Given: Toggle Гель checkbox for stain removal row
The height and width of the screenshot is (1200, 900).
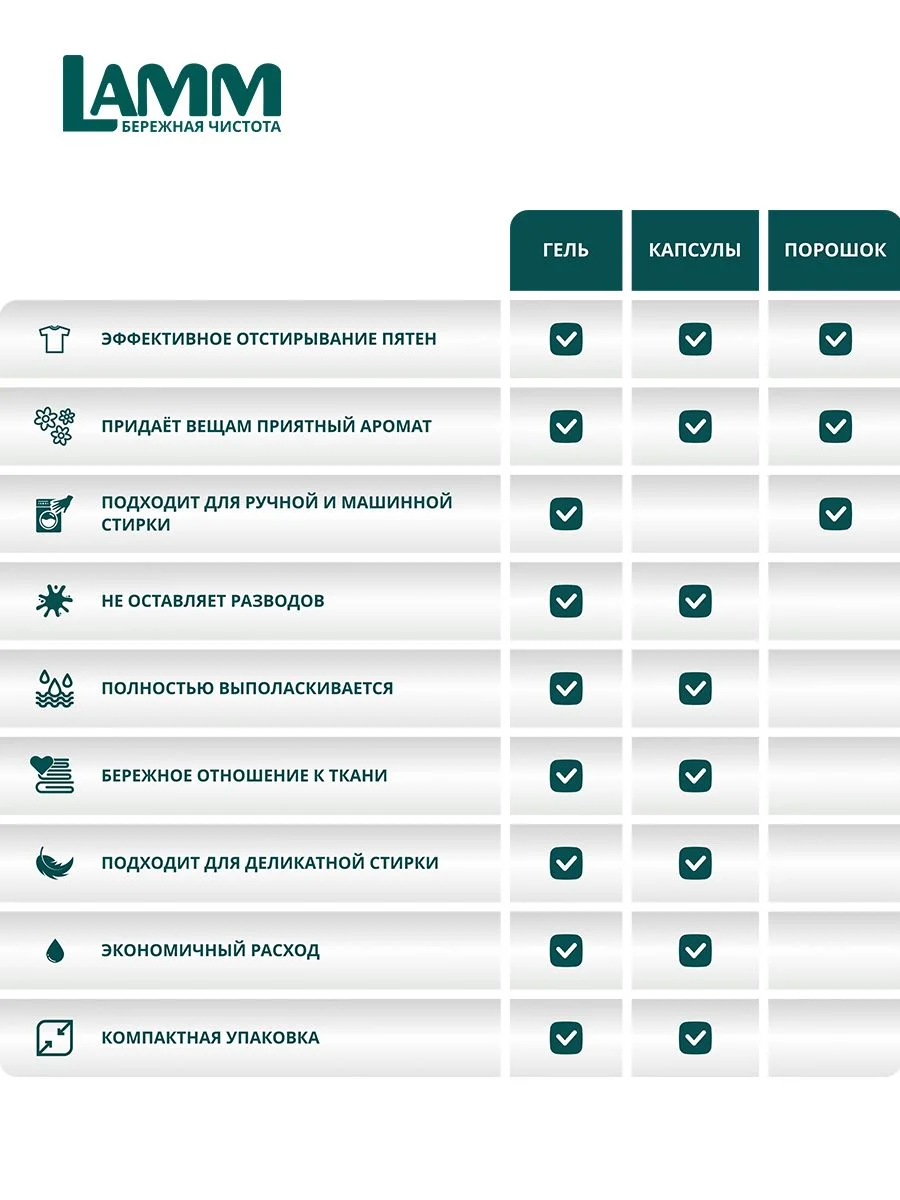Looking at the screenshot, I should tap(566, 339).
